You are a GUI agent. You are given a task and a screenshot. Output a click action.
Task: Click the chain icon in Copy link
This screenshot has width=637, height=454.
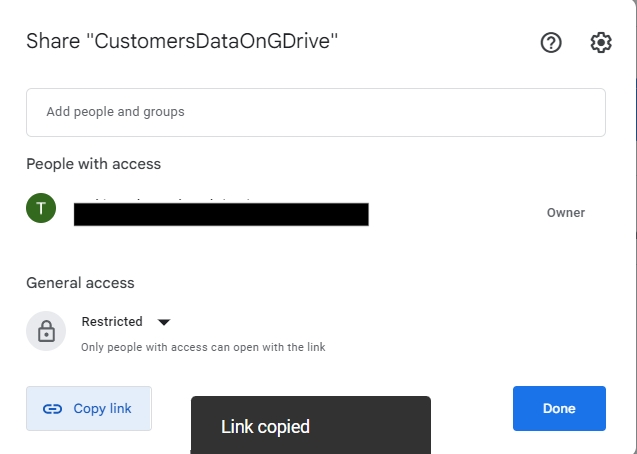[53, 409]
